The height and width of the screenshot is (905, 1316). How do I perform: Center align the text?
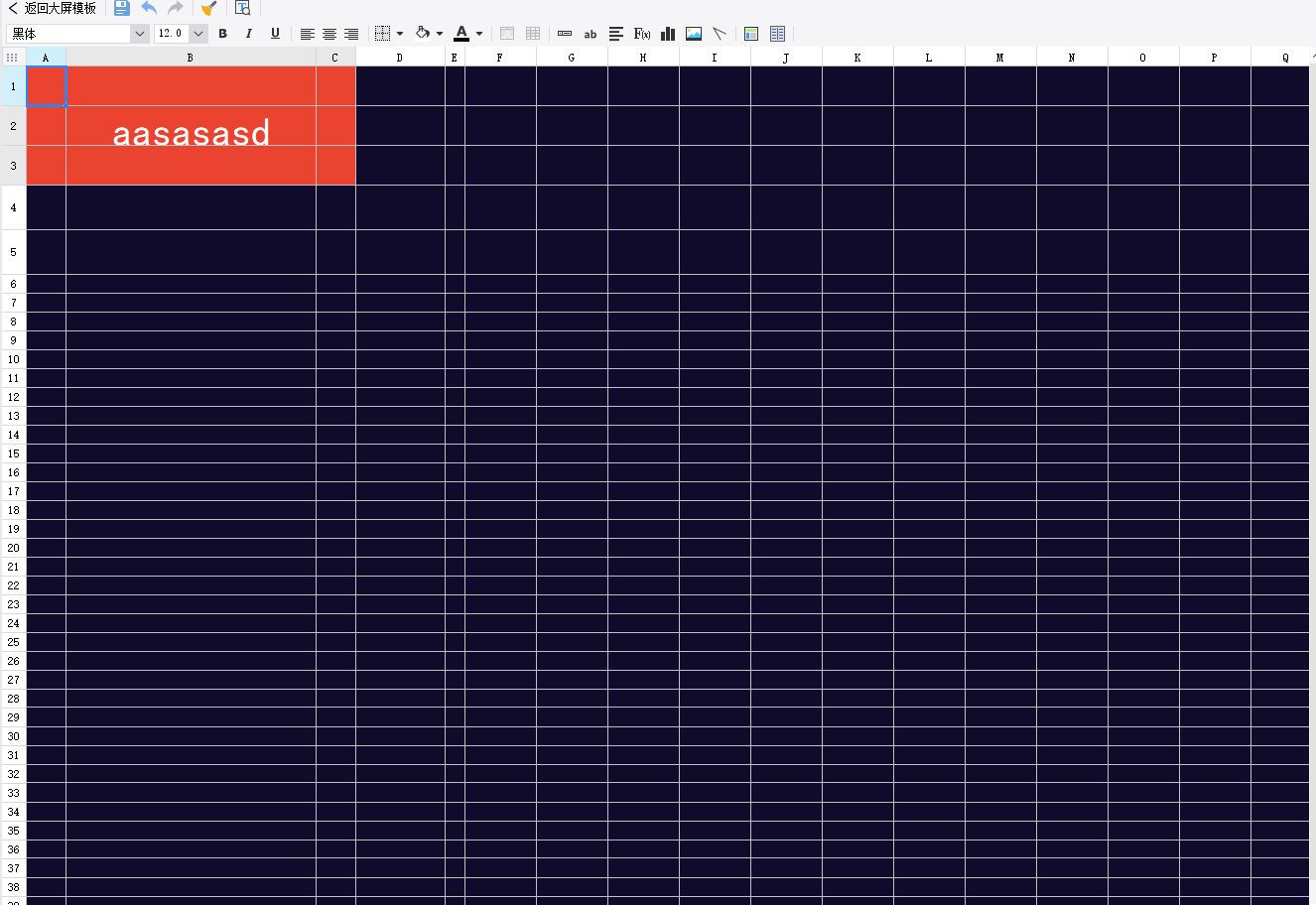[x=329, y=34]
